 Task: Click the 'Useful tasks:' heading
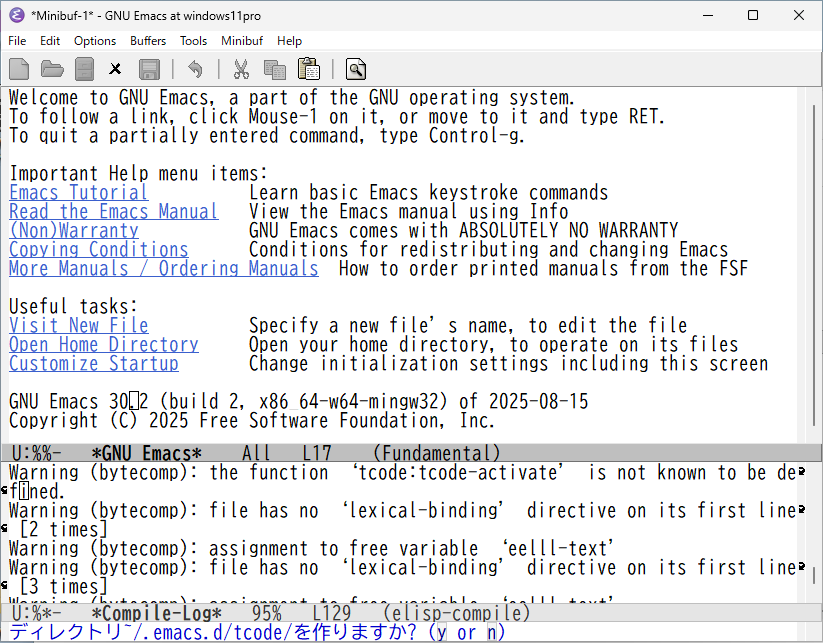[73, 307]
